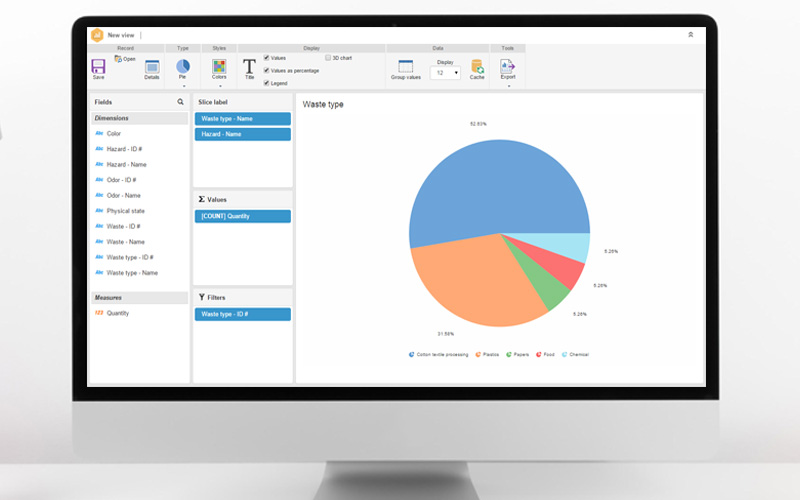The image size is (800, 500).
Task: Enable the 3D chart checkbox
Action: [328, 58]
